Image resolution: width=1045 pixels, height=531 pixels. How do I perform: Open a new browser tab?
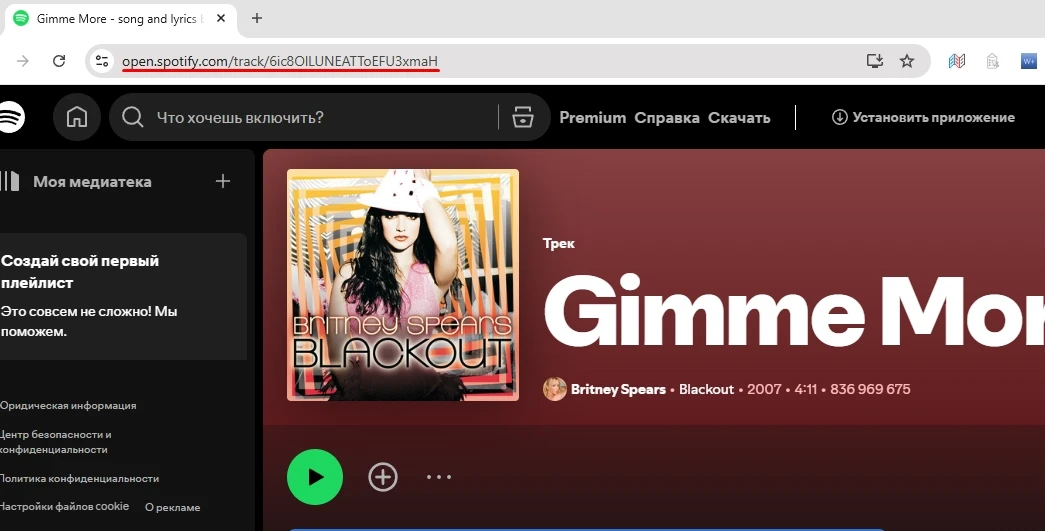click(257, 18)
